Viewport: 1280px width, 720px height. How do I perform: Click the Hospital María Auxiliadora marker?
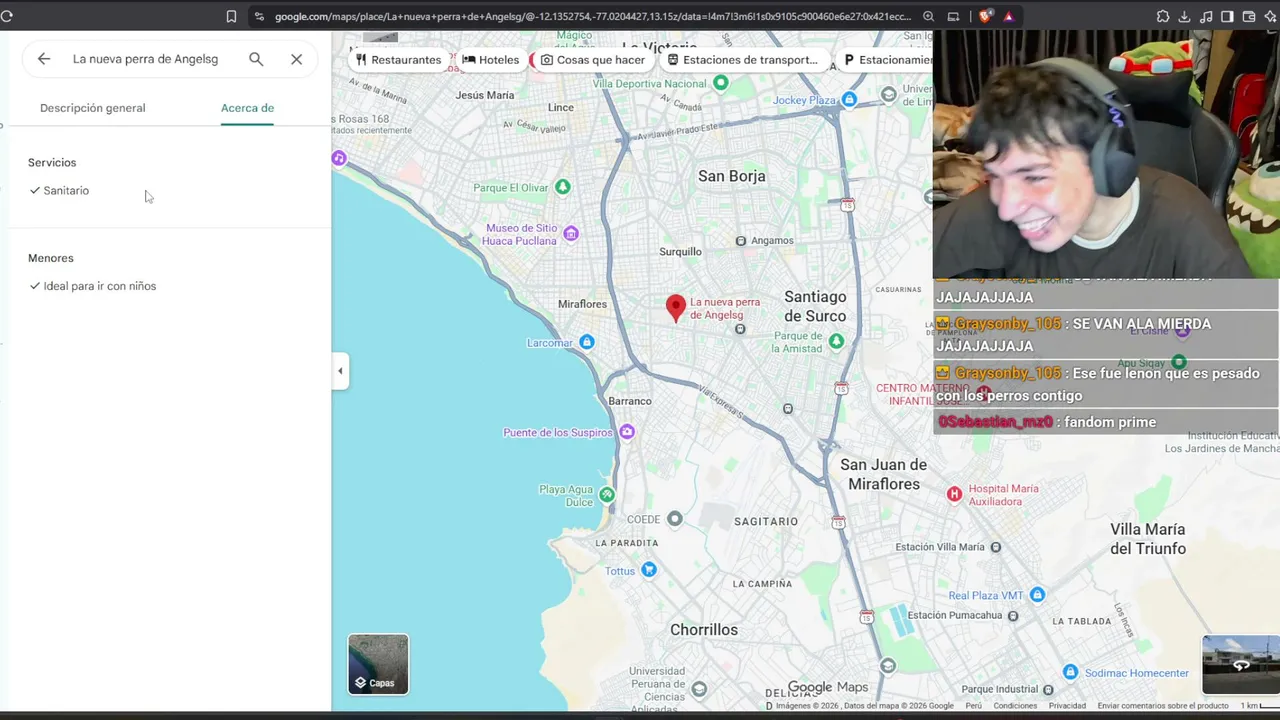(954, 494)
